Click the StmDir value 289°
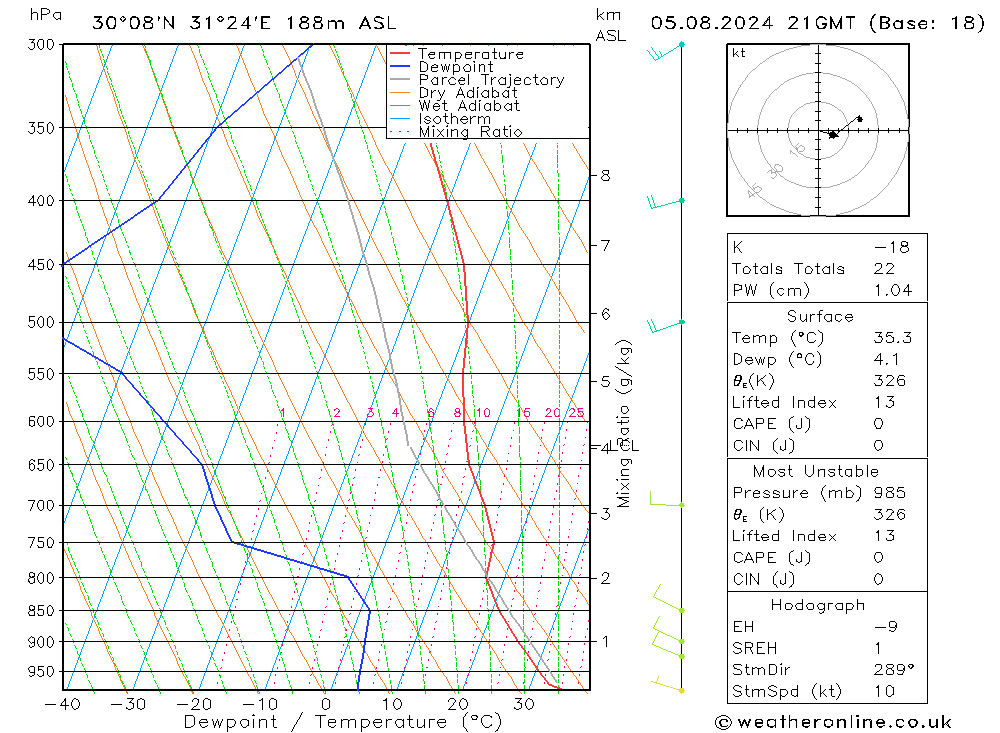This screenshot has width=1000, height=733. pyautogui.click(x=894, y=670)
